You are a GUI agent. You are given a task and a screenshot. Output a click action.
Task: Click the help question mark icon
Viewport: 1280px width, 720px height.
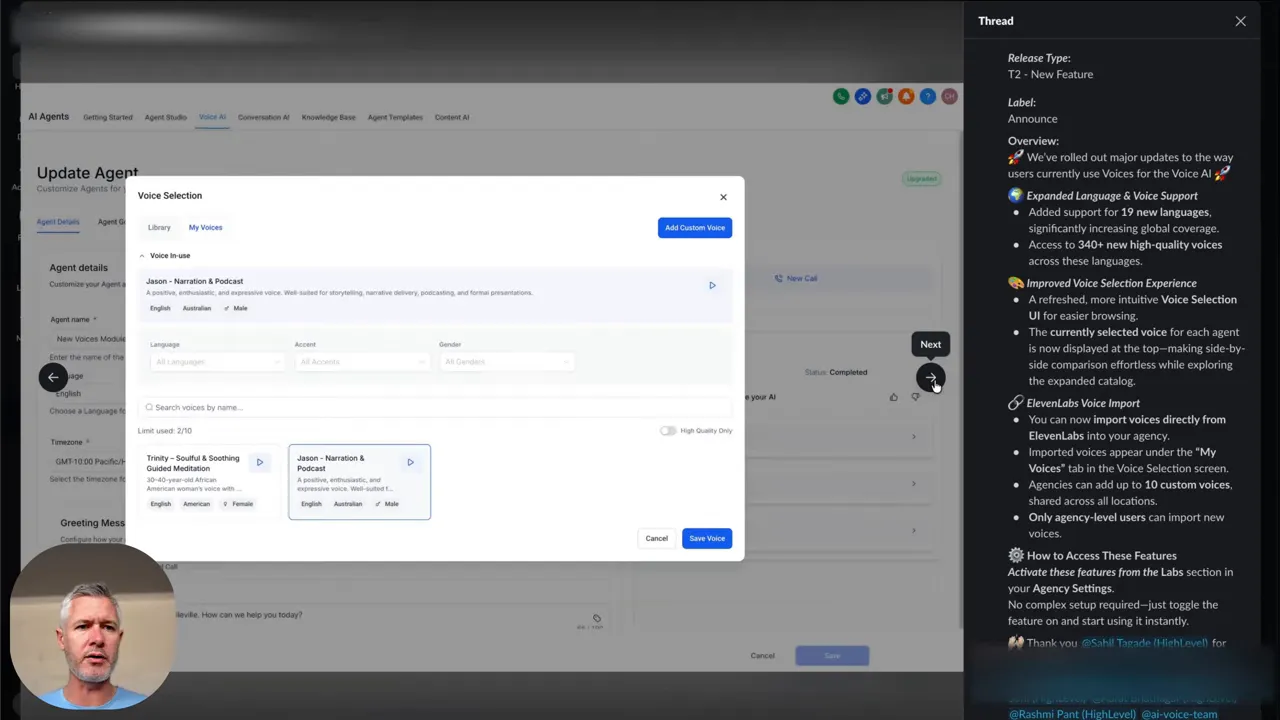[928, 96]
